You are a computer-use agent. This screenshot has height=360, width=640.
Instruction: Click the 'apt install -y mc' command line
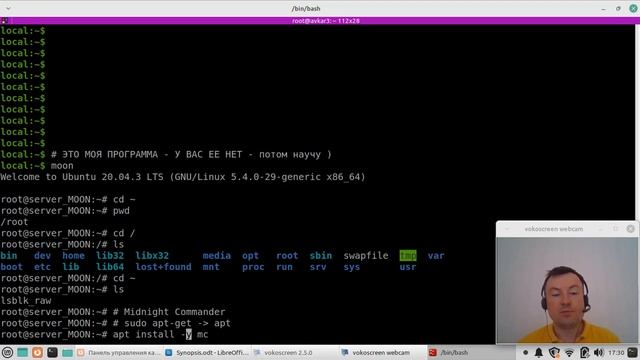pos(160,335)
